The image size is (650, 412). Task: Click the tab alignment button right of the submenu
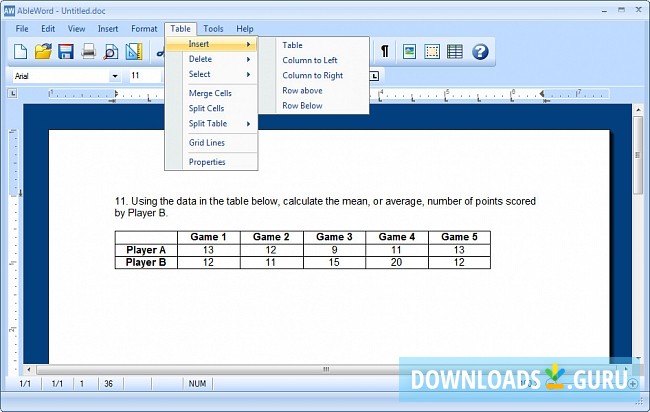pyautogui.click(x=374, y=76)
